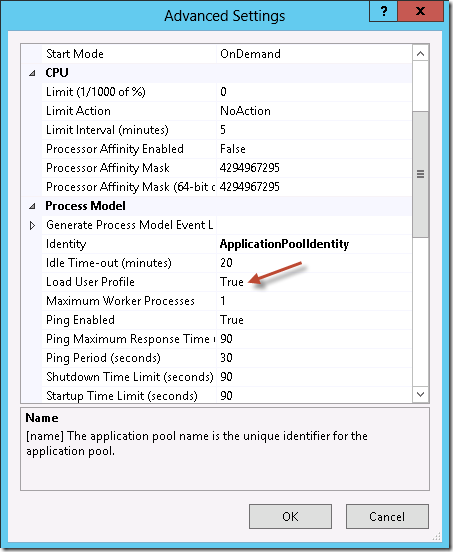Click the Cancel button
The height and width of the screenshot is (552, 453).
(x=387, y=516)
